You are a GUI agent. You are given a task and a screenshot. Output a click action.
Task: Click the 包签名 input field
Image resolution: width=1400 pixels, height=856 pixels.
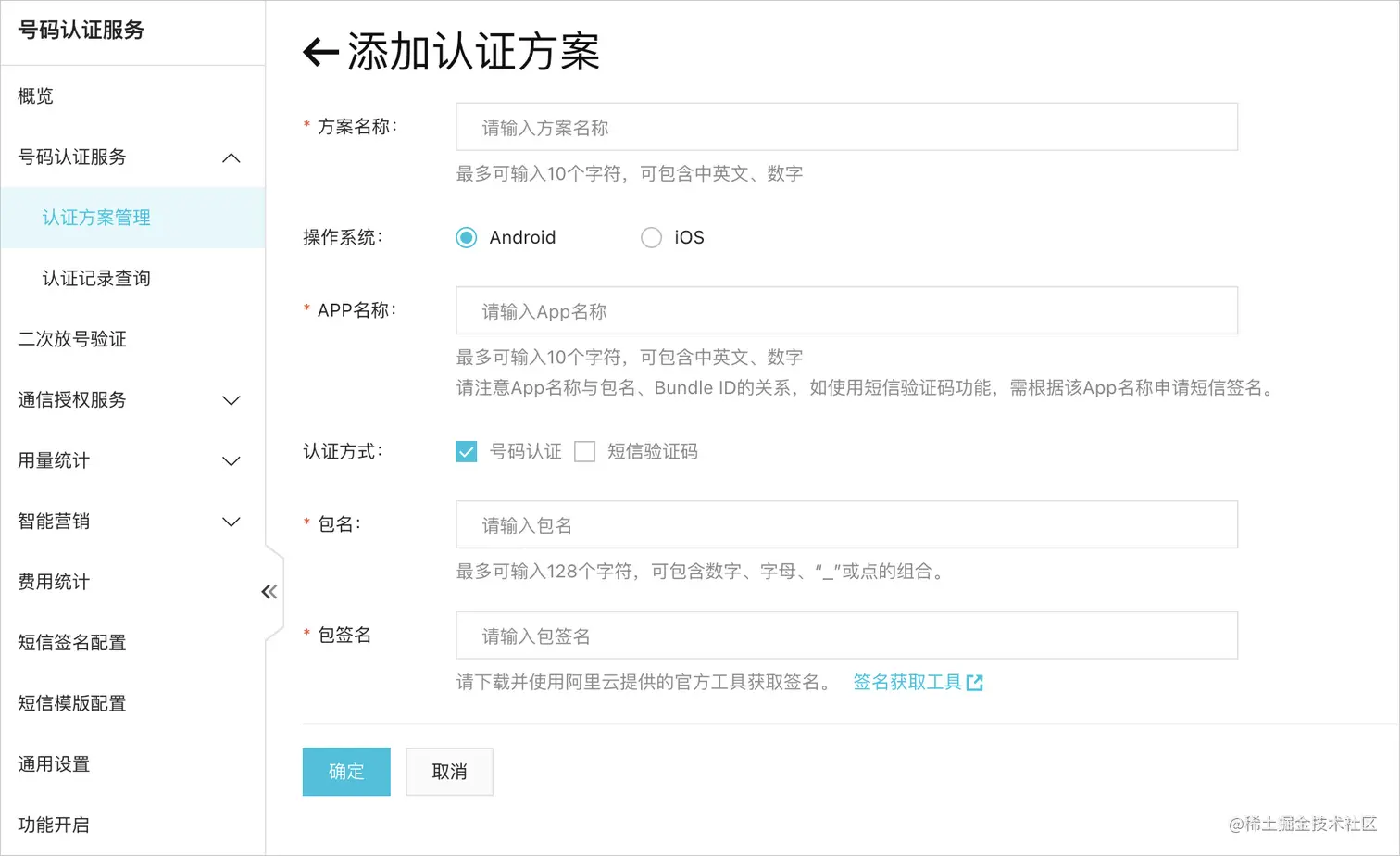tap(845, 636)
